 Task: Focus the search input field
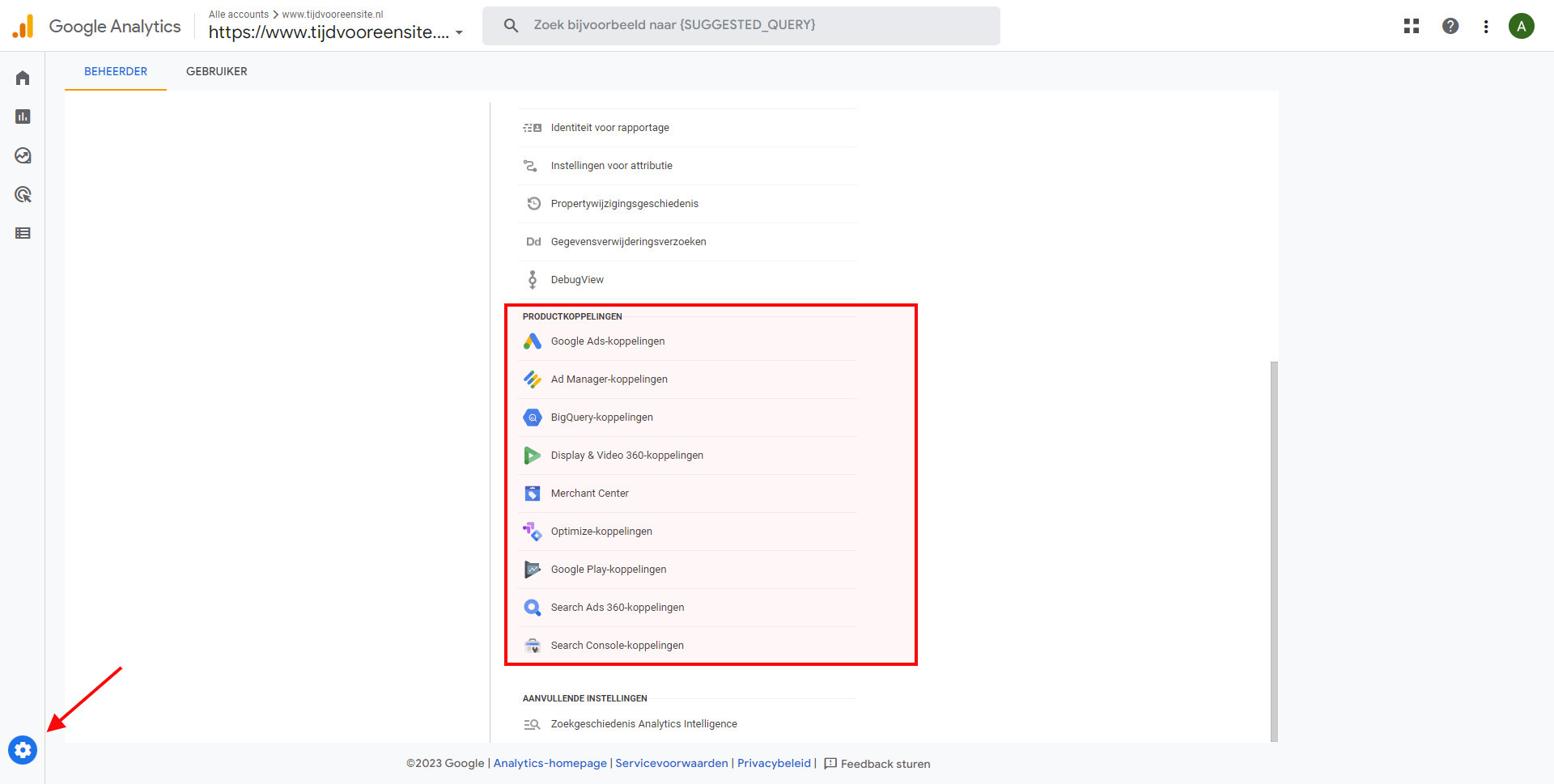741,26
